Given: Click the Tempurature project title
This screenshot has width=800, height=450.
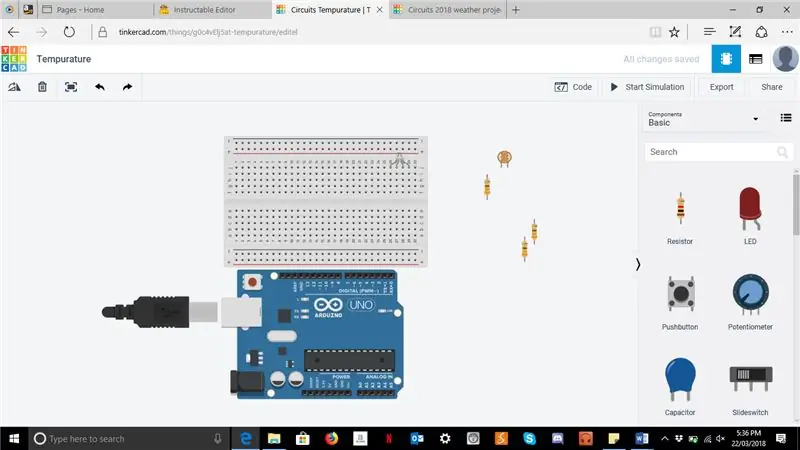Looking at the screenshot, I should click(x=64, y=59).
